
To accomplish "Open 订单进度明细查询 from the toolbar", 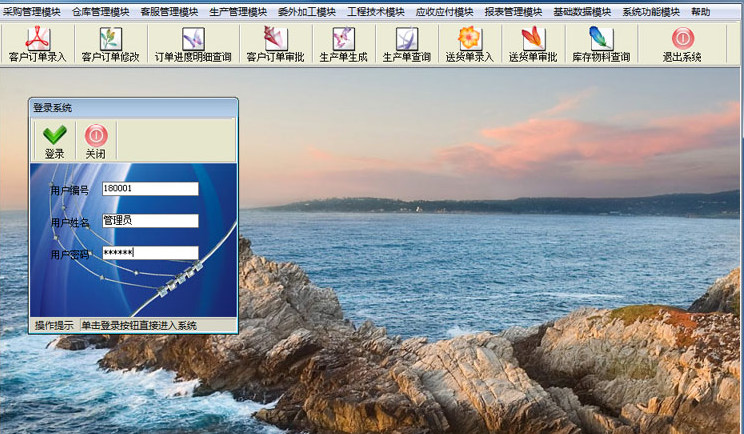I will [193, 45].
